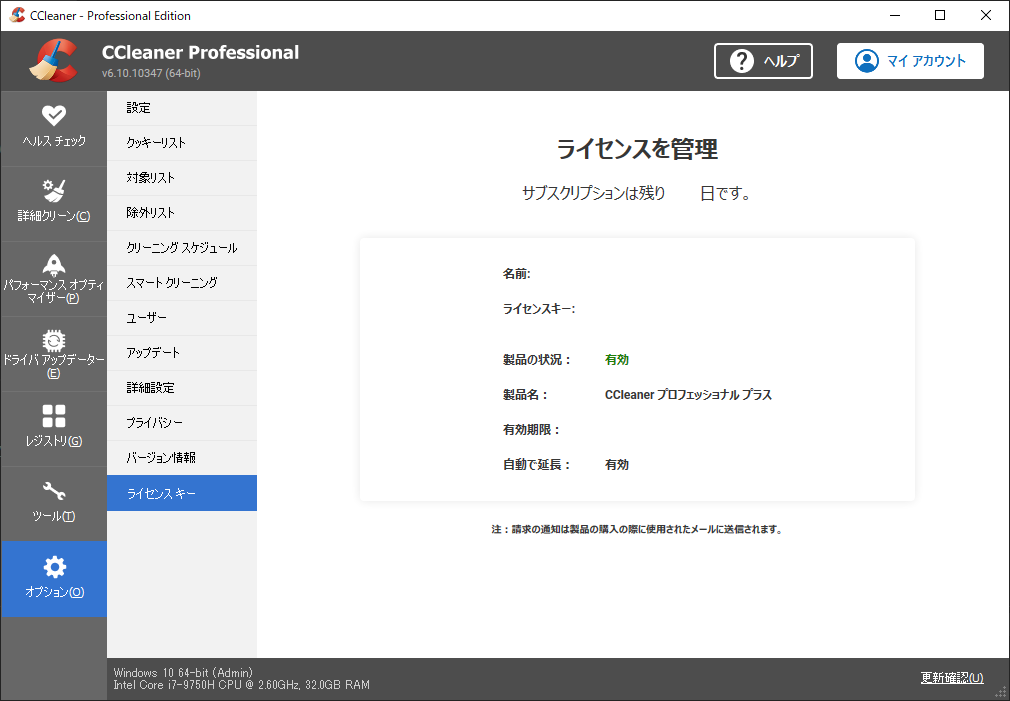This screenshot has width=1010, height=701.
Task: Click the 製品名 label
Action: 525,394
